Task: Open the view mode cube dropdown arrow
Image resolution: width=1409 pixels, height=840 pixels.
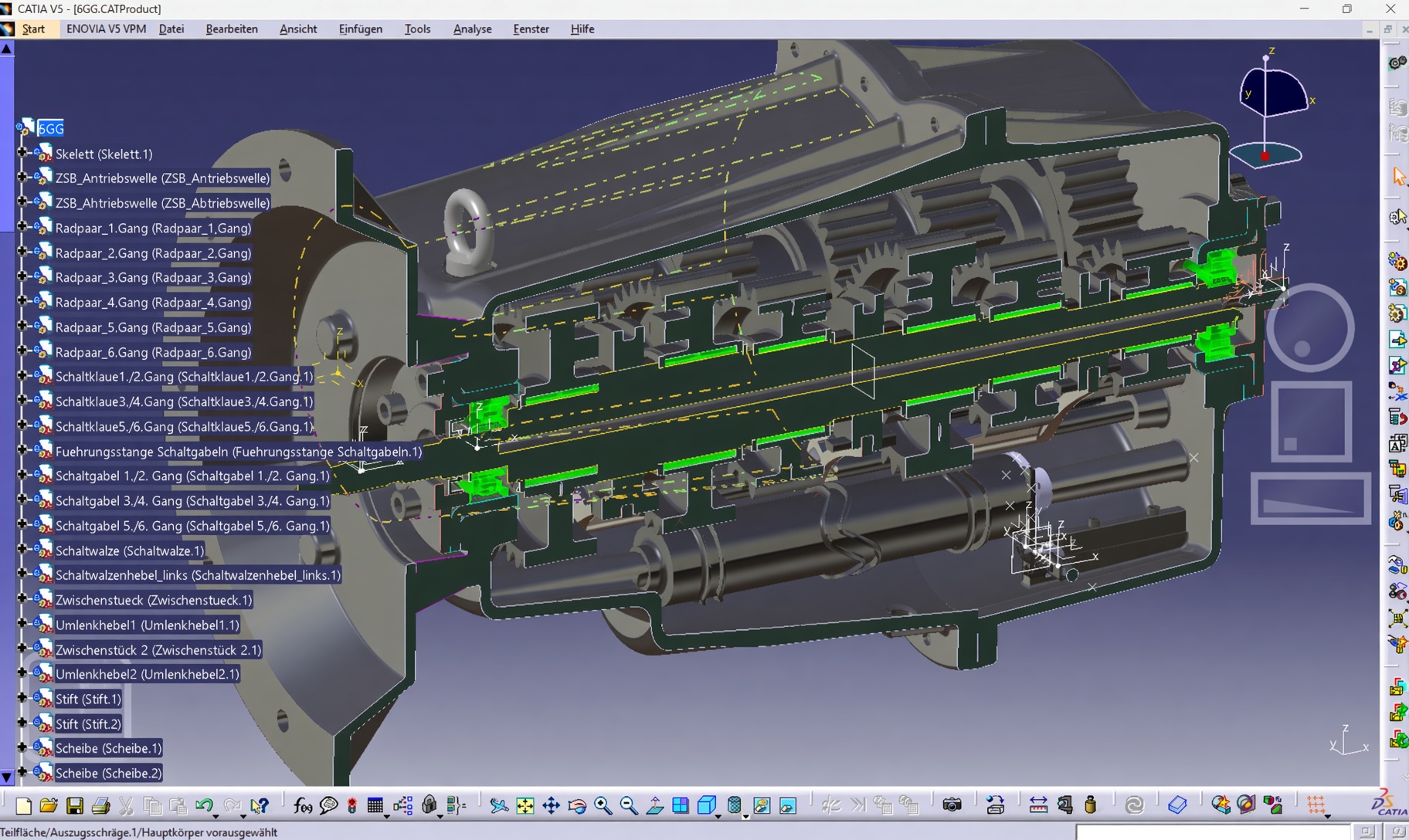Action: click(x=718, y=815)
